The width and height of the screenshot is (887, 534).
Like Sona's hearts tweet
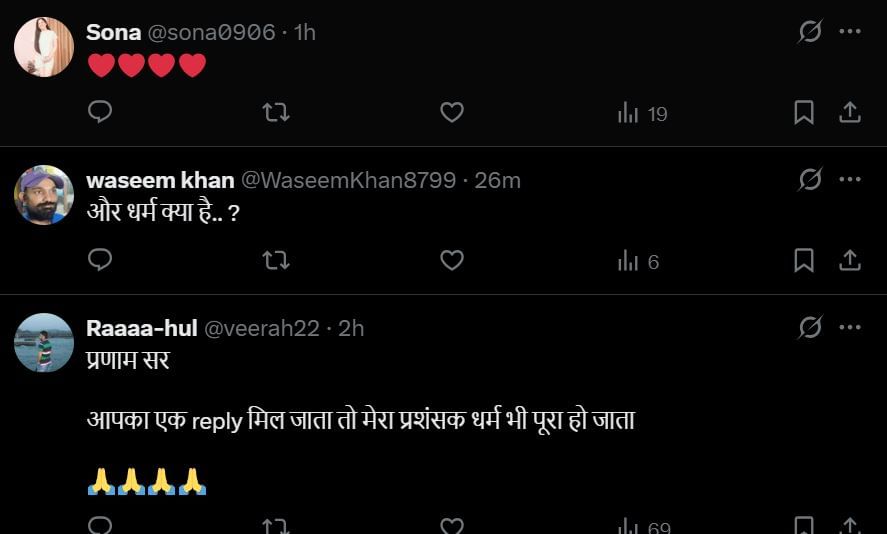pos(452,113)
